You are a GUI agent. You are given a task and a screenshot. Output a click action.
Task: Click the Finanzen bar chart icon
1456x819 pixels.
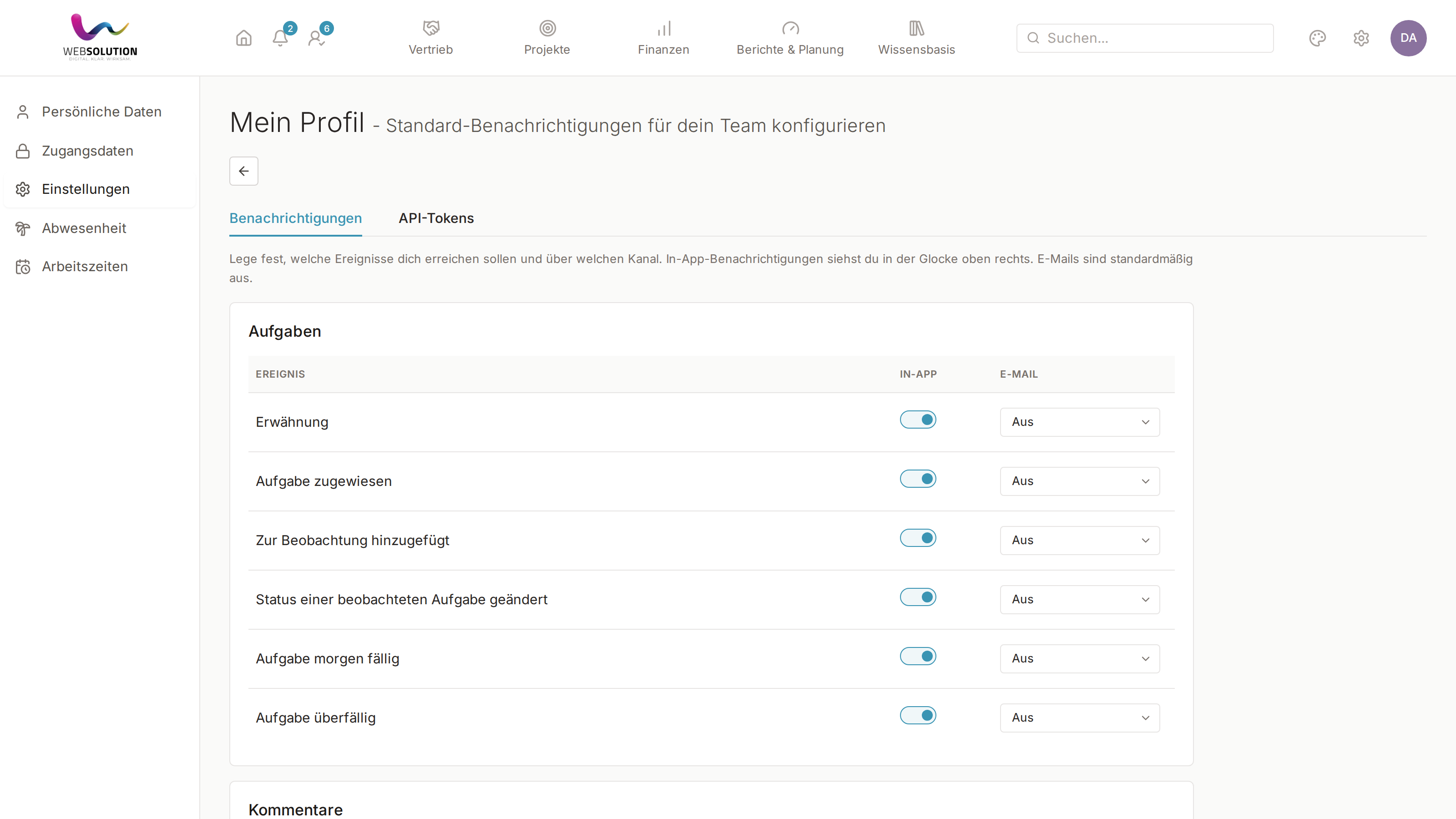point(663,28)
